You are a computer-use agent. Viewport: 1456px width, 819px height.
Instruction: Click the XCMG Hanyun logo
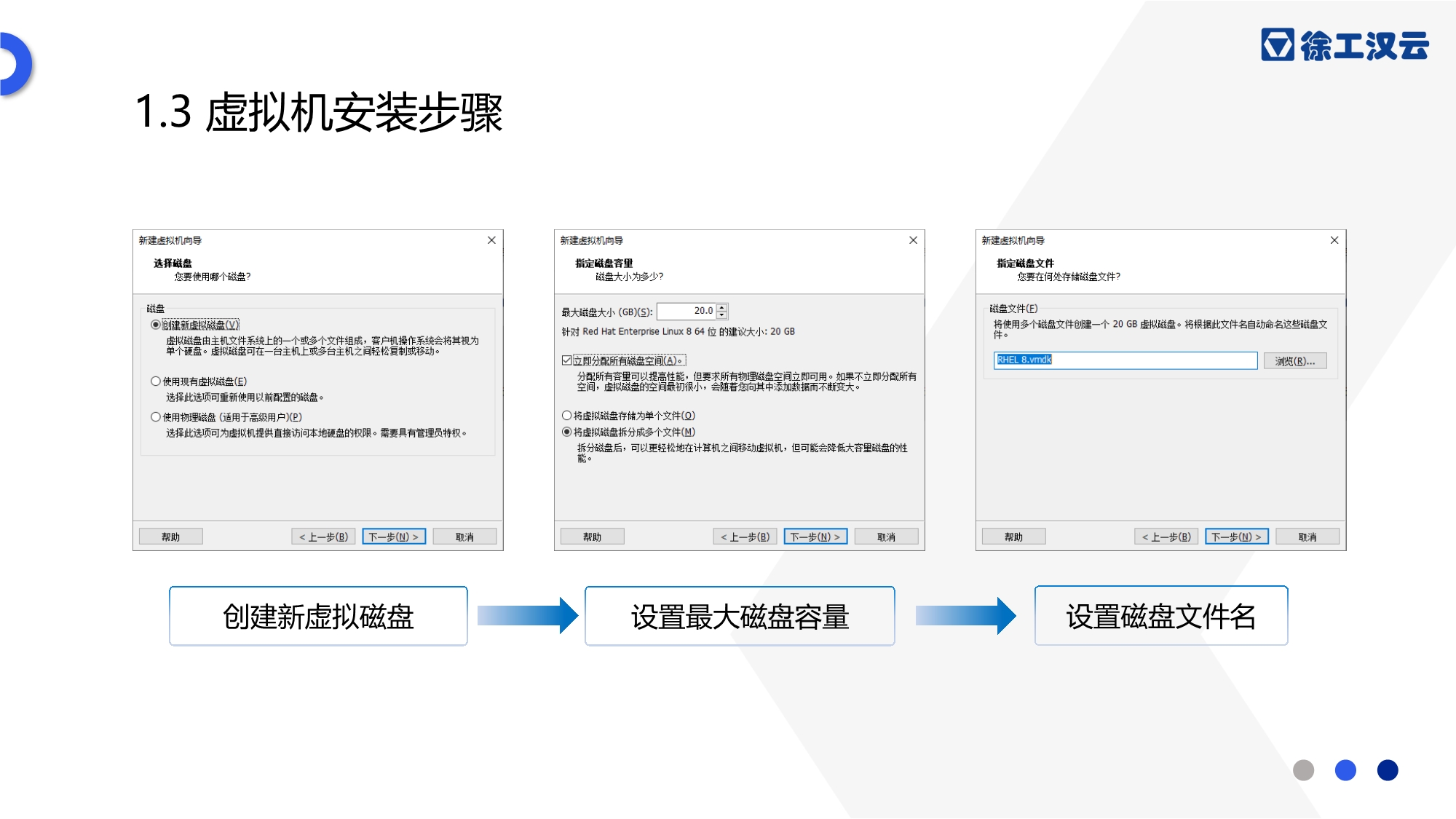1345,45
